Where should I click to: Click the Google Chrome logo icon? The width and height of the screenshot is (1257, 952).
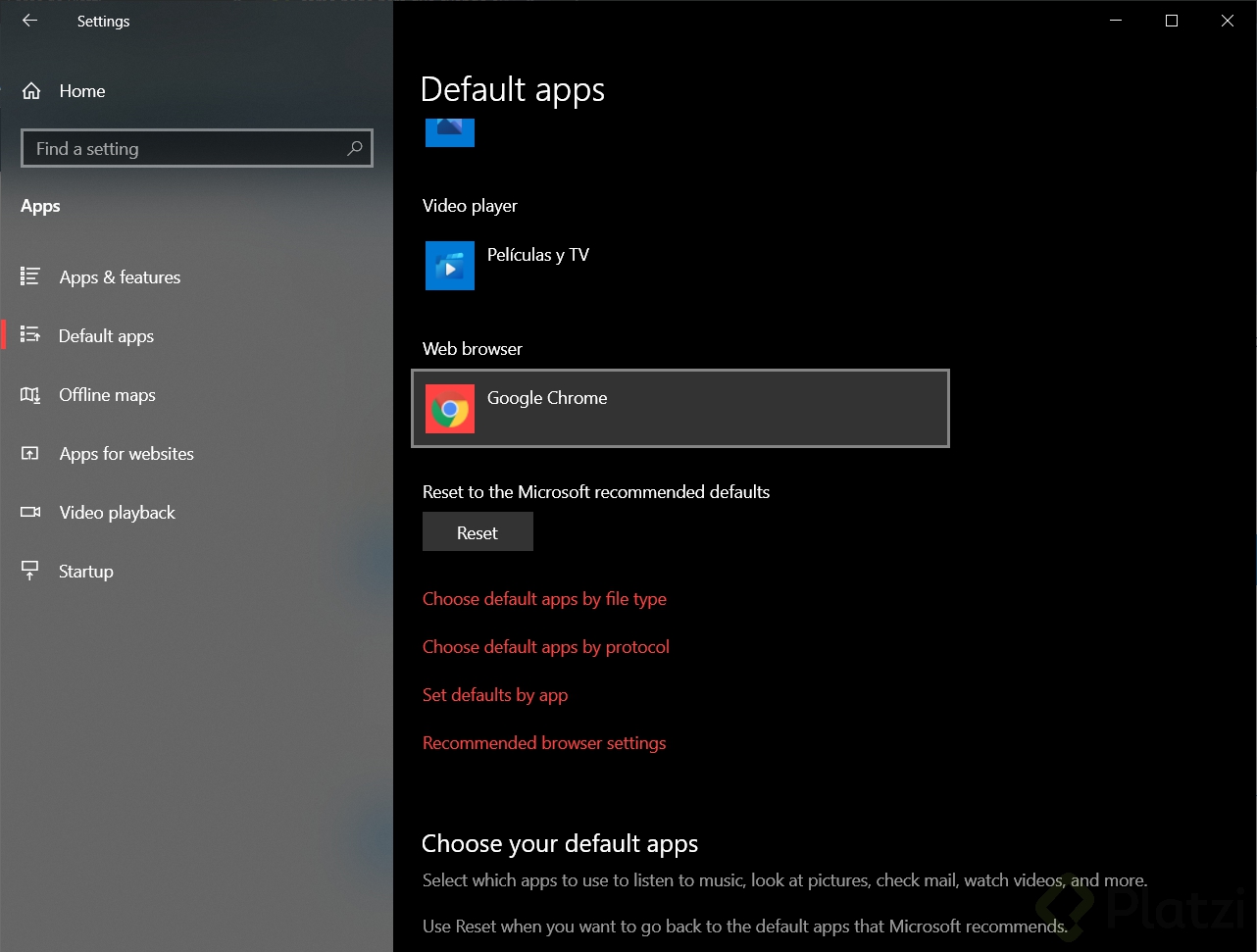tap(450, 409)
